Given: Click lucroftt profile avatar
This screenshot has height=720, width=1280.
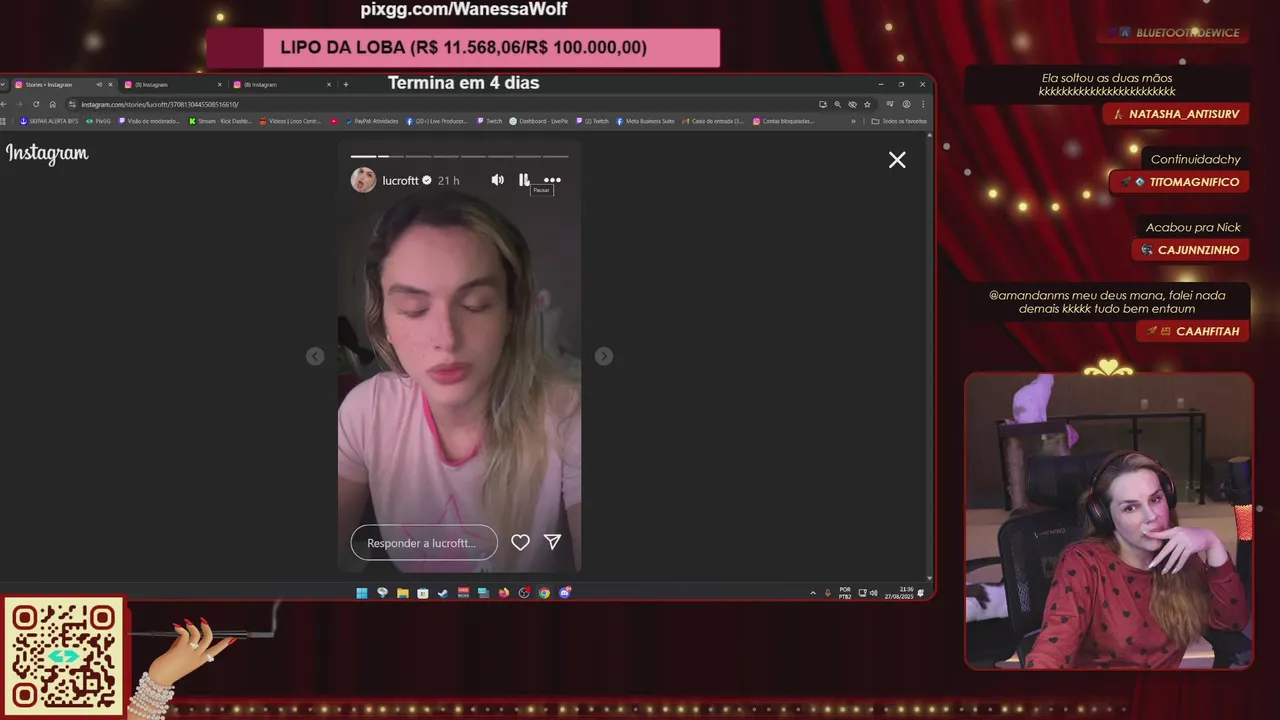Looking at the screenshot, I should pos(363,180).
